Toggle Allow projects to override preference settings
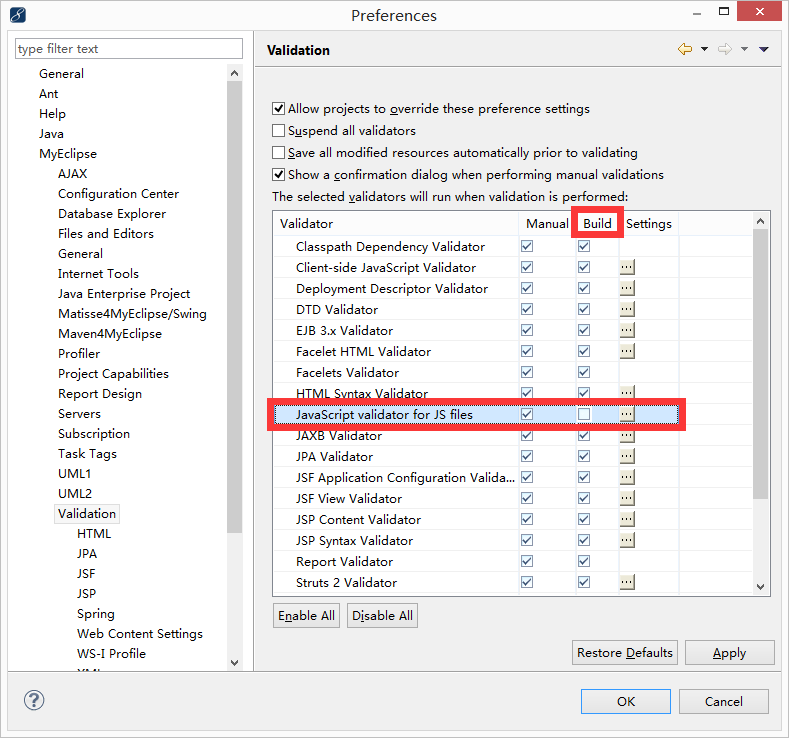Viewport: 789px width, 738px height. coord(278,109)
